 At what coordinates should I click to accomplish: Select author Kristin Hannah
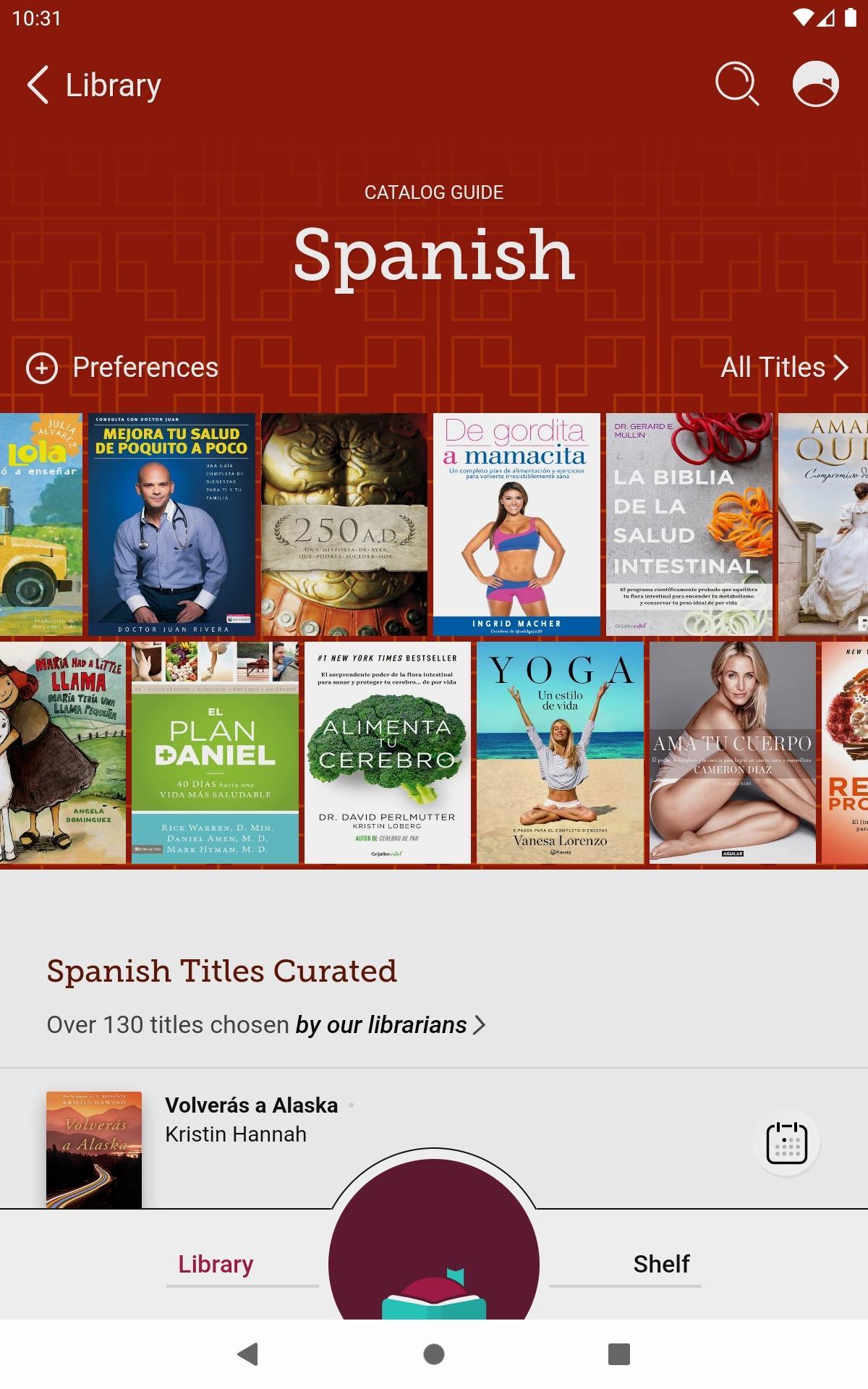point(236,1134)
